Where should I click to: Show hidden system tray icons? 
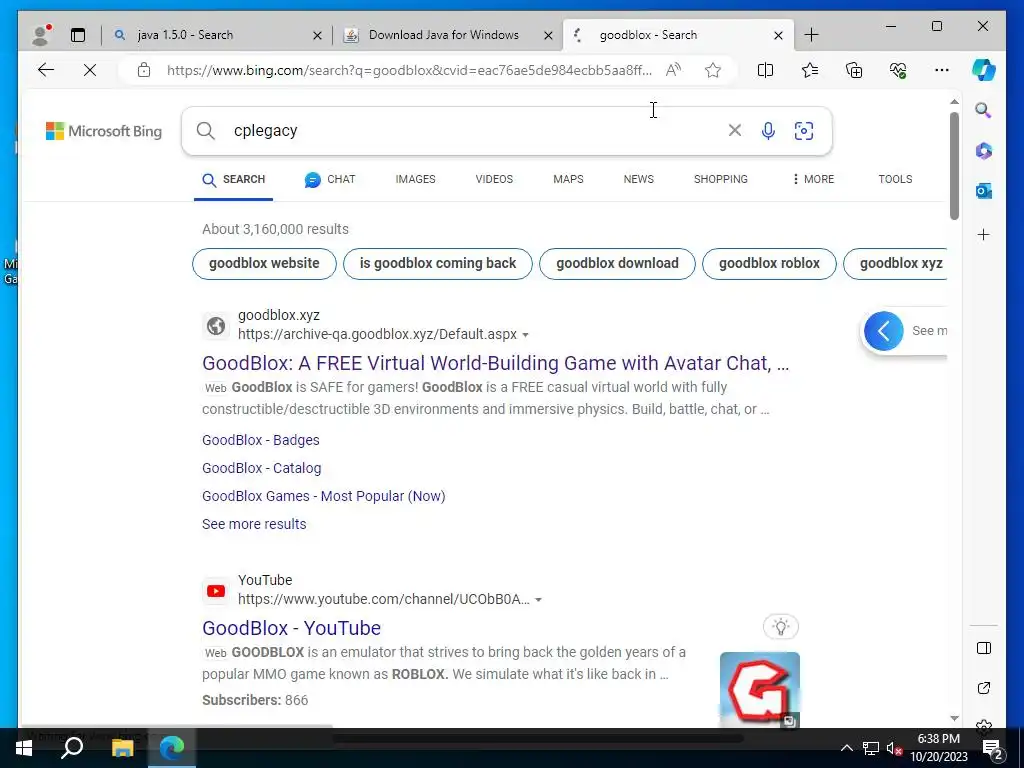pyautogui.click(x=846, y=748)
